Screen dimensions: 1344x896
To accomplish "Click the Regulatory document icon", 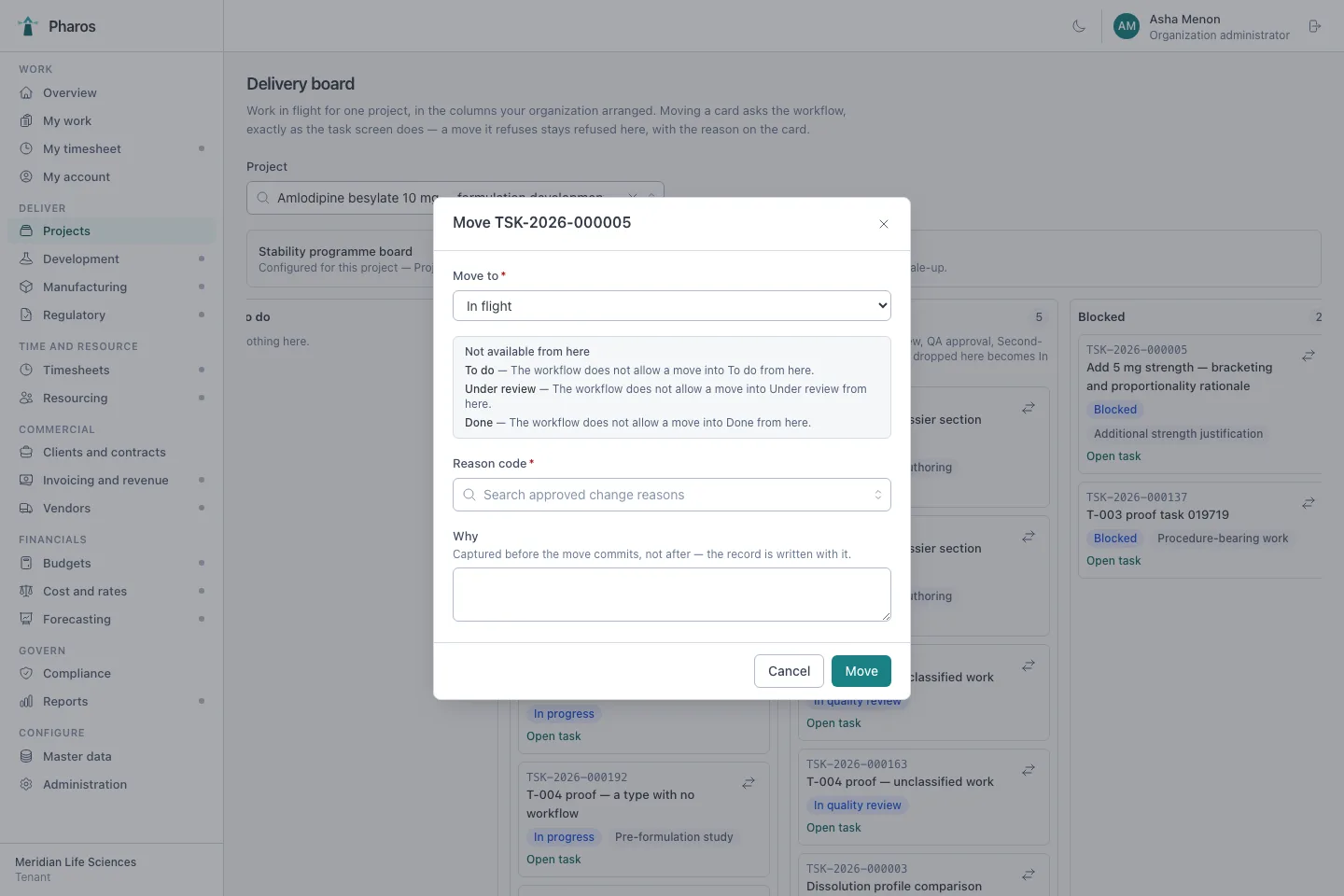I will click(26, 315).
